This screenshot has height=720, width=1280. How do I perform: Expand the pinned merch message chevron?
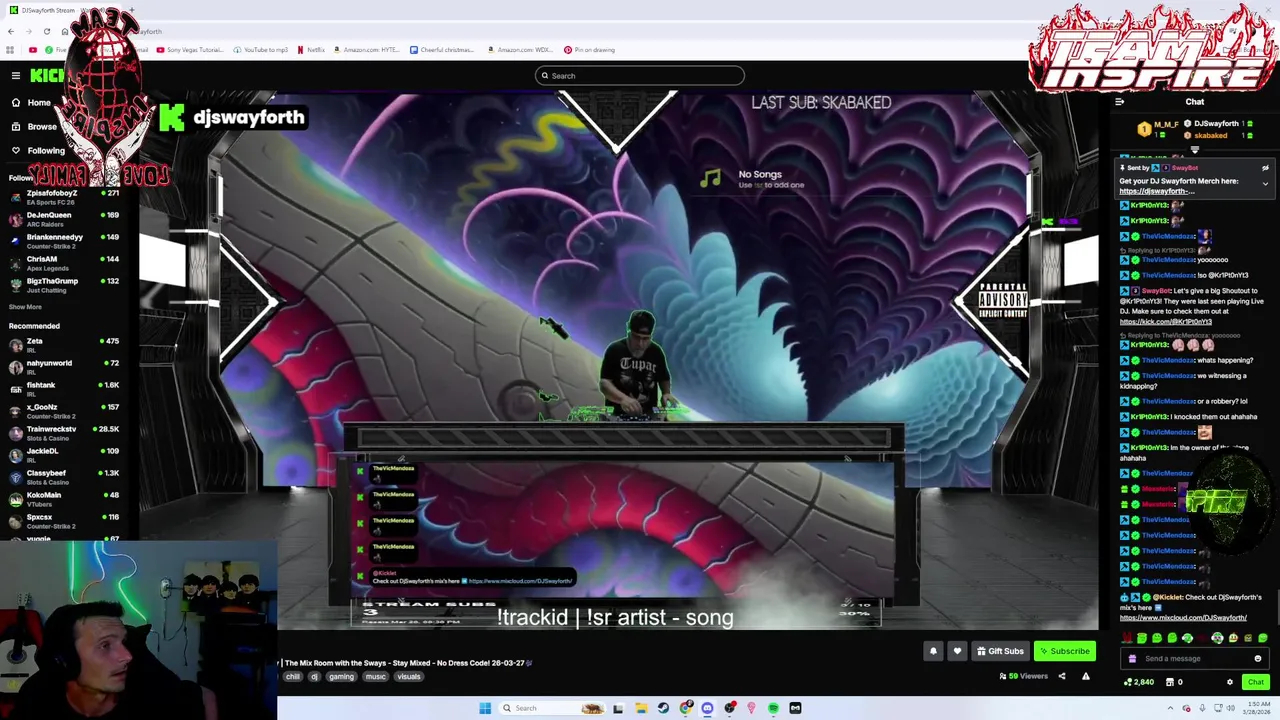point(1265,184)
